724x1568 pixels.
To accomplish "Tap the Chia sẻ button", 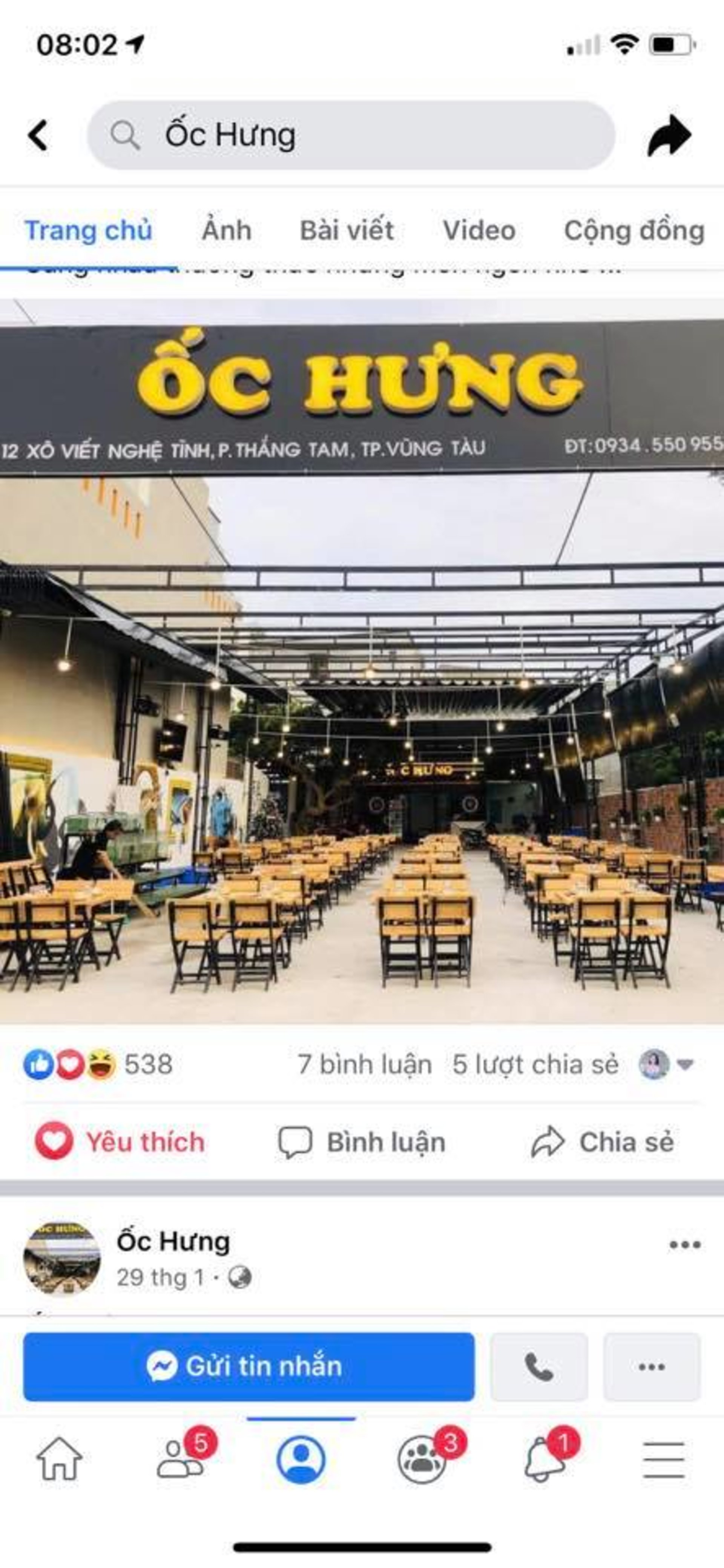I will (603, 1142).
